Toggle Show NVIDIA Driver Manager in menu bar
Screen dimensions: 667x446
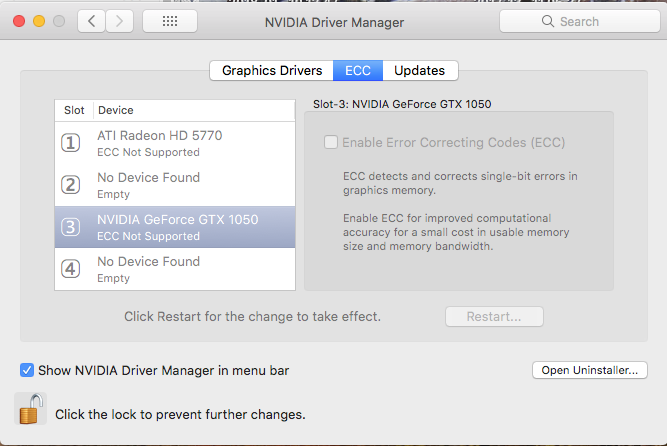click(27, 370)
